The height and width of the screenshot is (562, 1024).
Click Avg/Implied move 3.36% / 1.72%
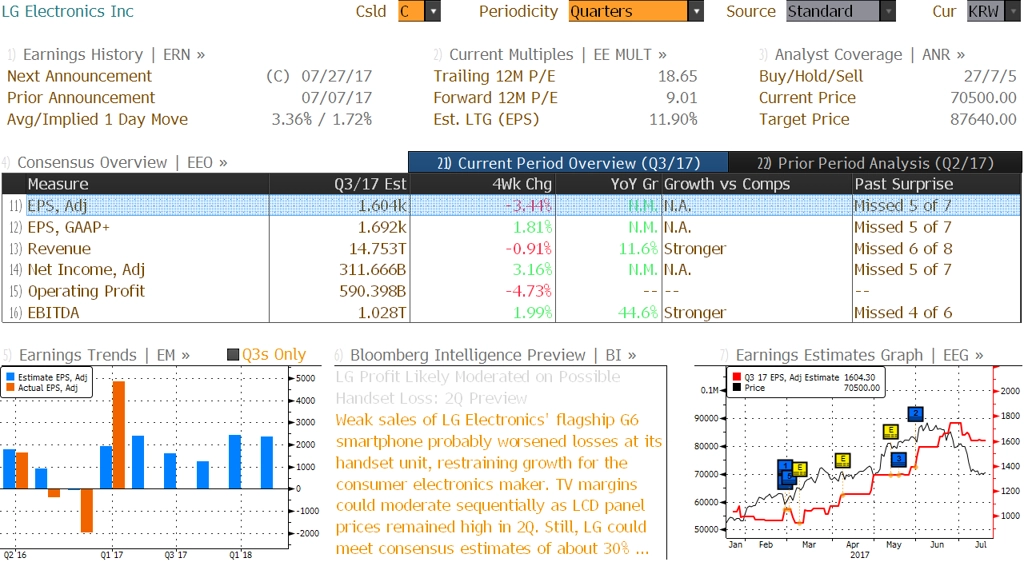321,119
